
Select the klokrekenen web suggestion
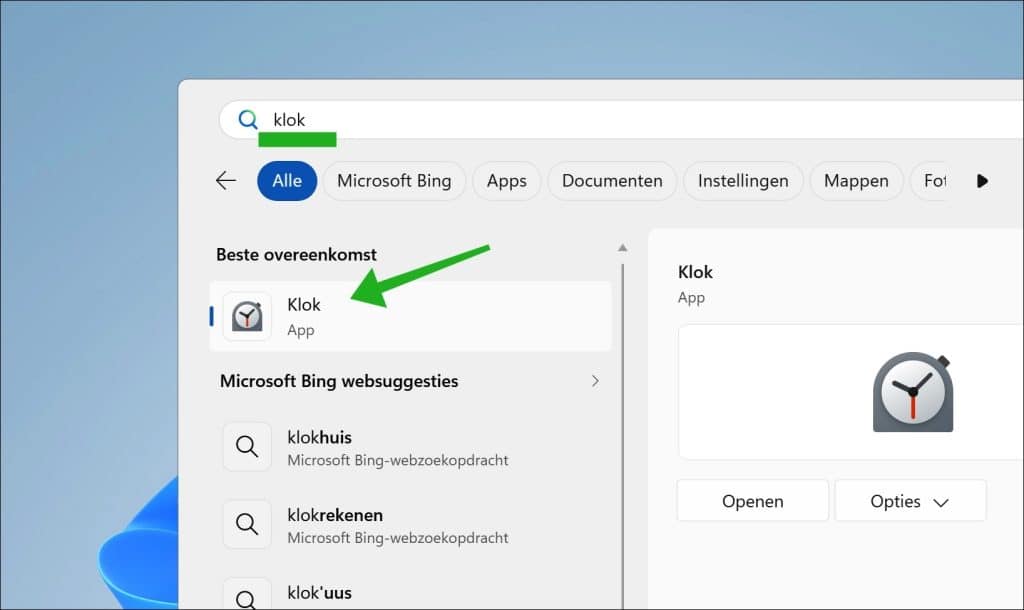tap(411, 525)
